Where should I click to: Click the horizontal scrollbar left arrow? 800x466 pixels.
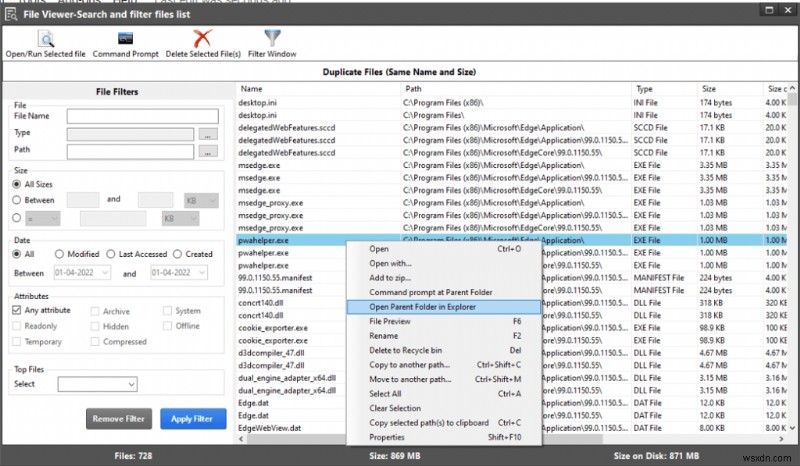(x=241, y=438)
